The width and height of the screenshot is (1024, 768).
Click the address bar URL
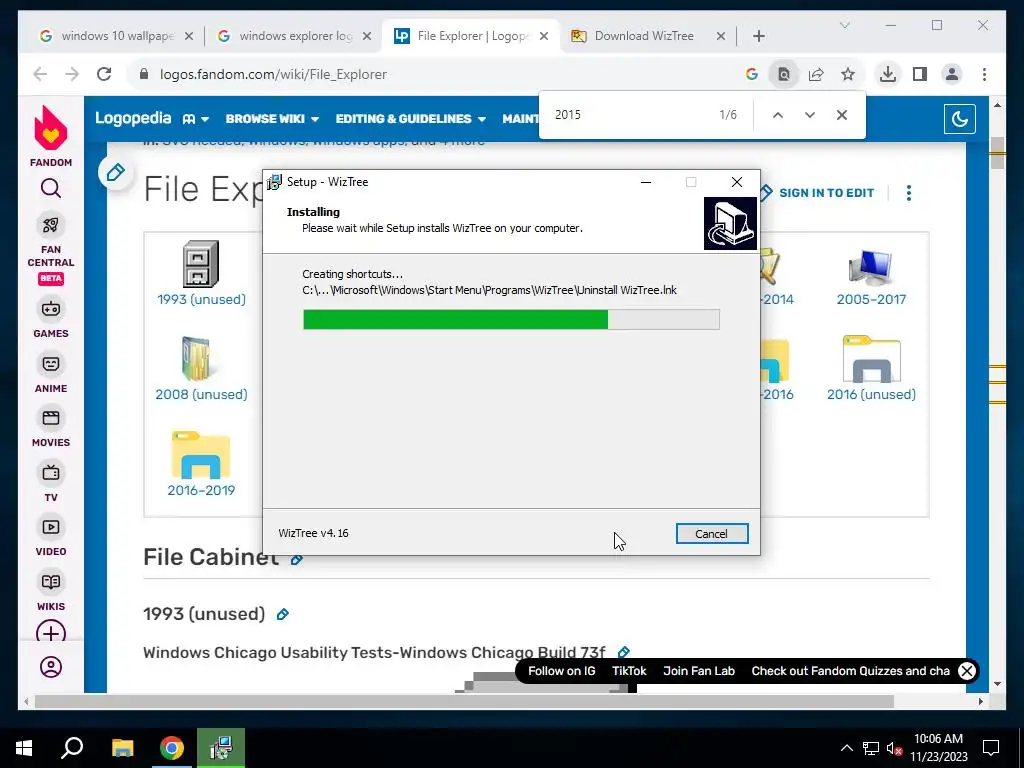point(274,74)
